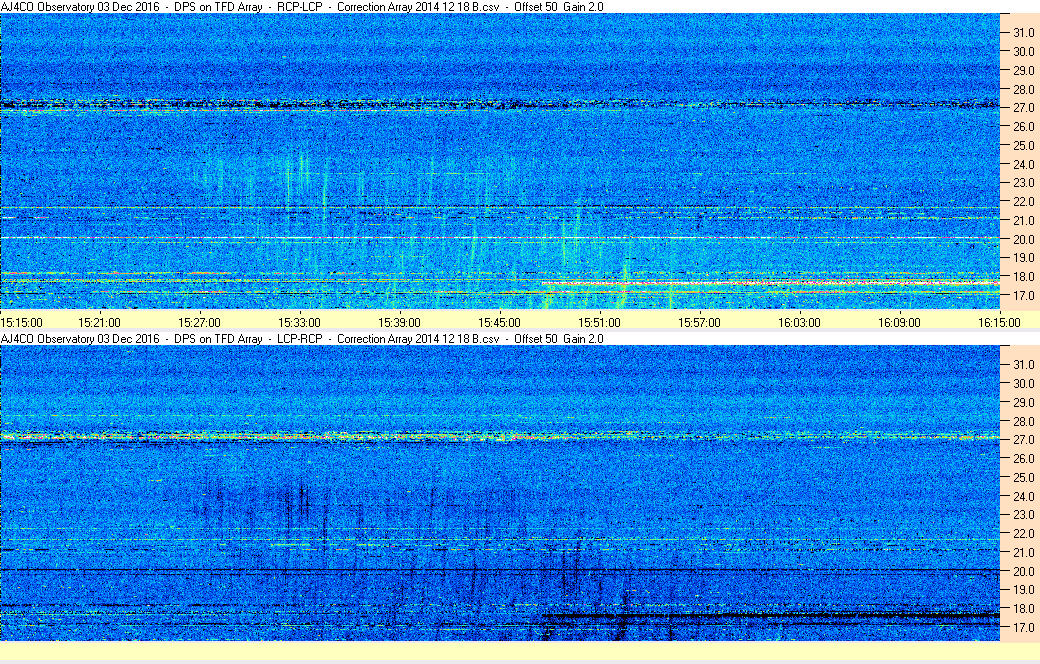Viewport: 1040px width, 664px height.
Task: Select 28.0 frequency label on RCP-LCP chart
Action: [x=1023, y=89]
